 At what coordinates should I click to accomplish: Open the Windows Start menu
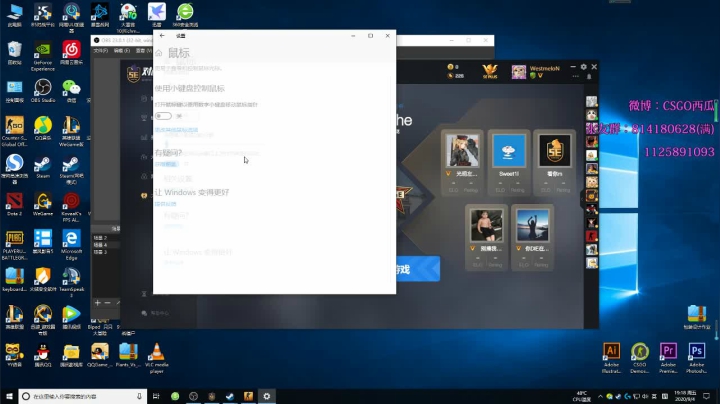click(x=9, y=396)
